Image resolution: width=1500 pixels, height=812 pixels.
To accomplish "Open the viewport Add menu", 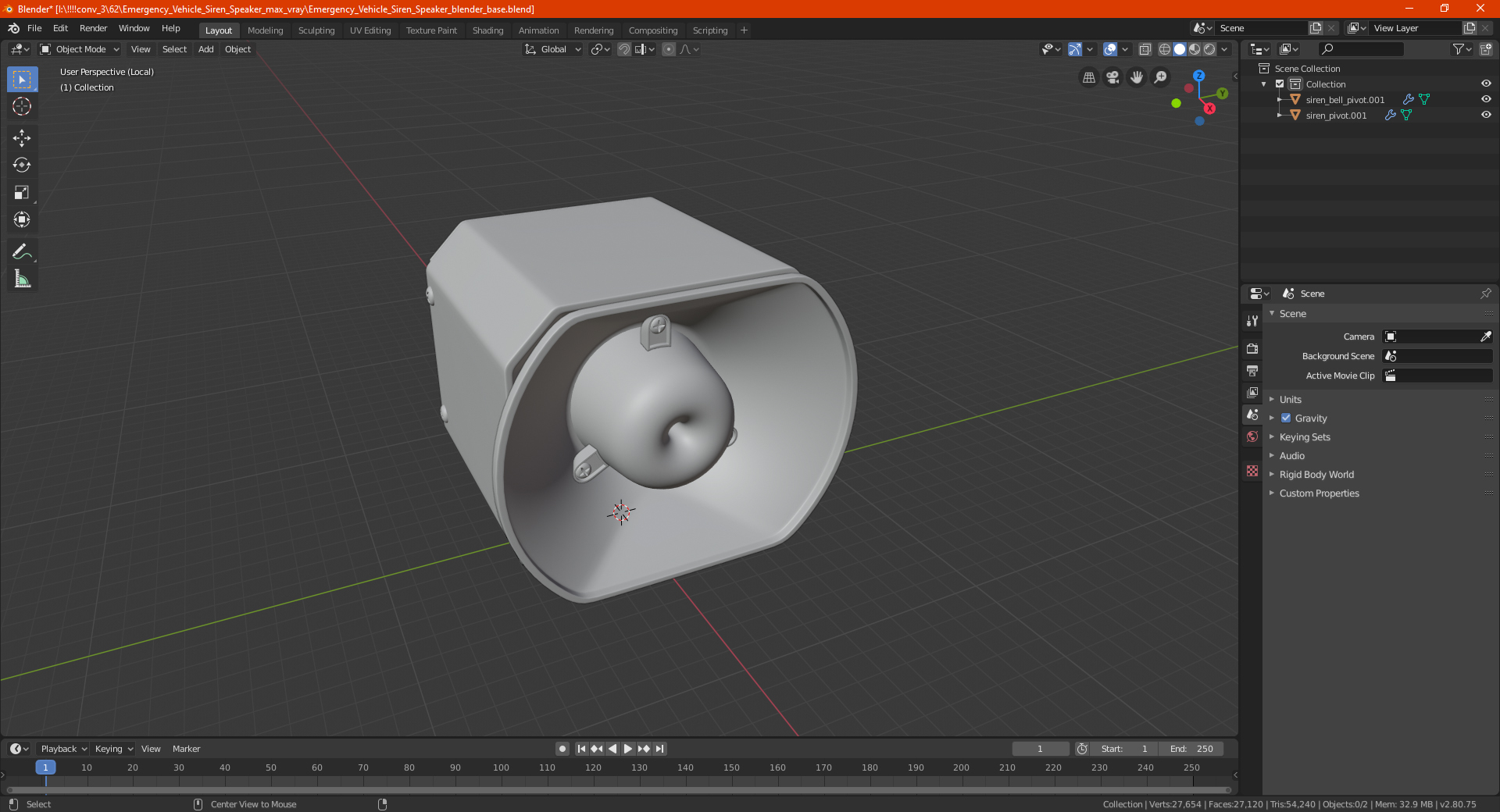I will click(205, 49).
